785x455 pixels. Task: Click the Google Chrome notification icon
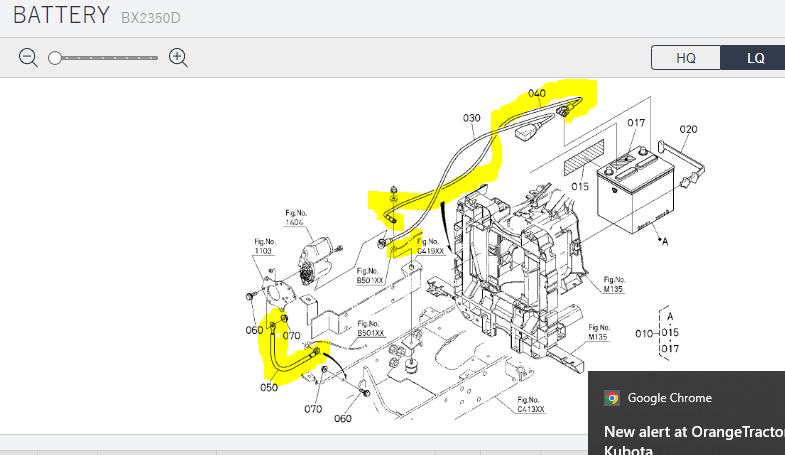tap(612, 398)
